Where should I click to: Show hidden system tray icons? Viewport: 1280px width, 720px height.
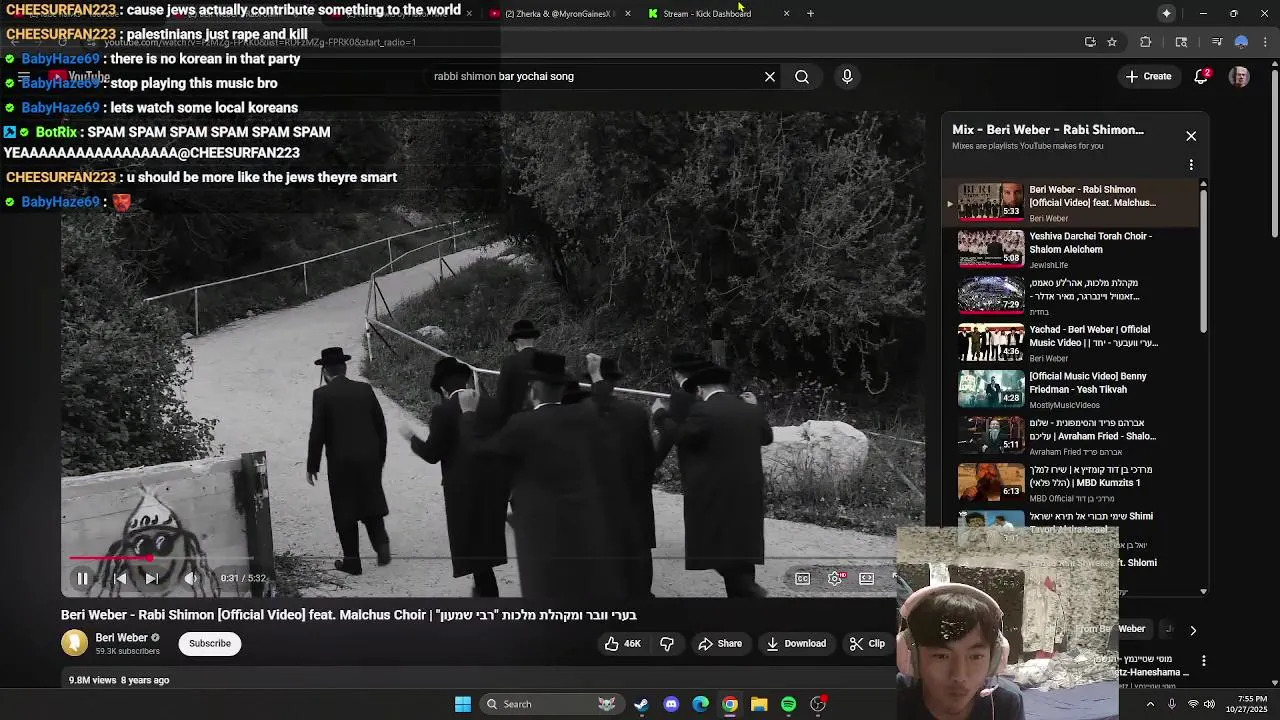tap(1150, 704)
